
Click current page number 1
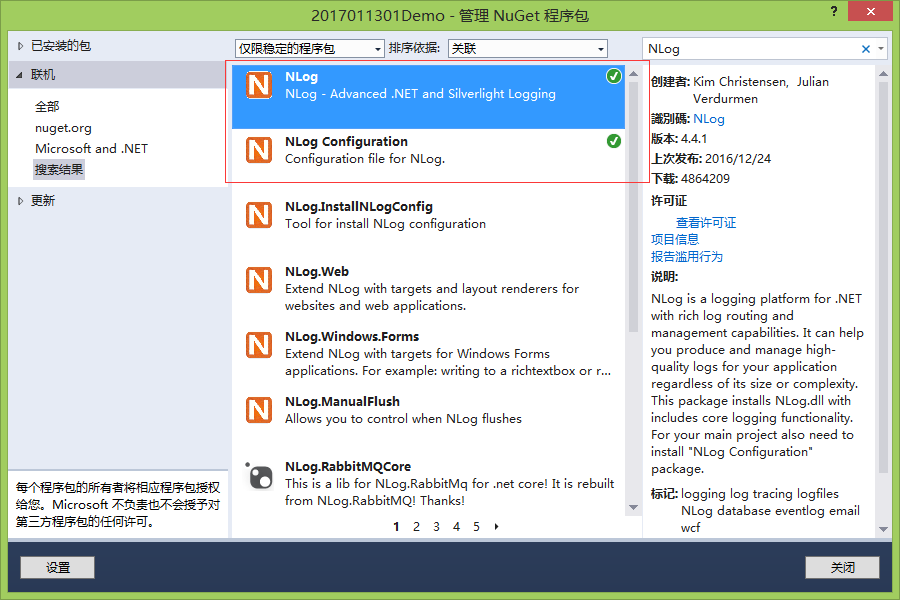[396, 527]
